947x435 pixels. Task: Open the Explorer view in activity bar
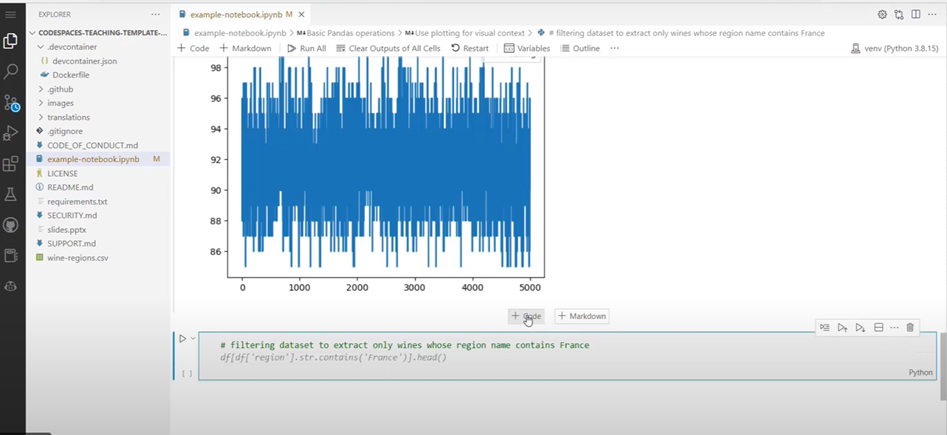click(10, 41)
